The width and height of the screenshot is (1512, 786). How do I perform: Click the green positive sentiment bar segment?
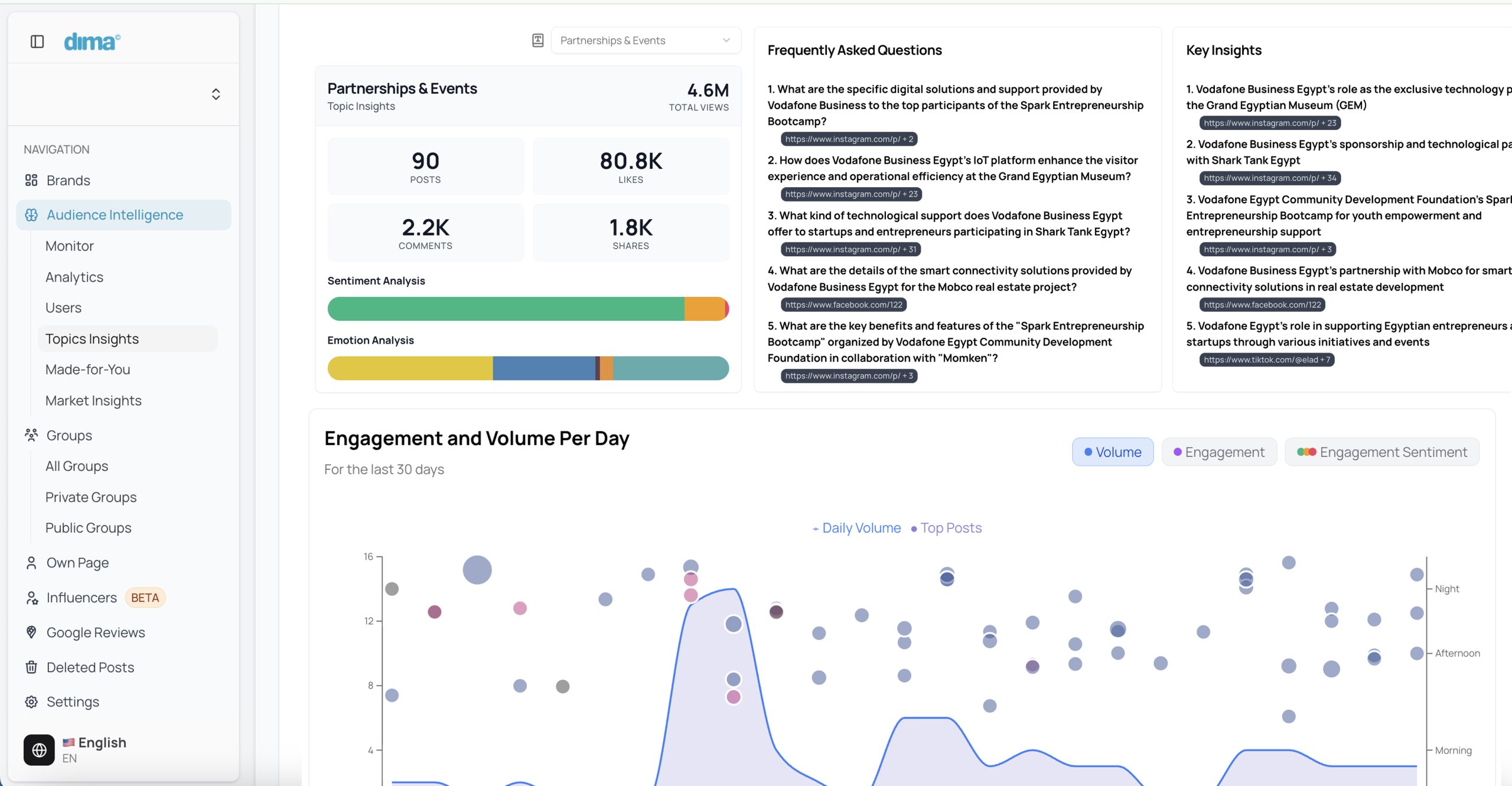click(x=506, y=309)
